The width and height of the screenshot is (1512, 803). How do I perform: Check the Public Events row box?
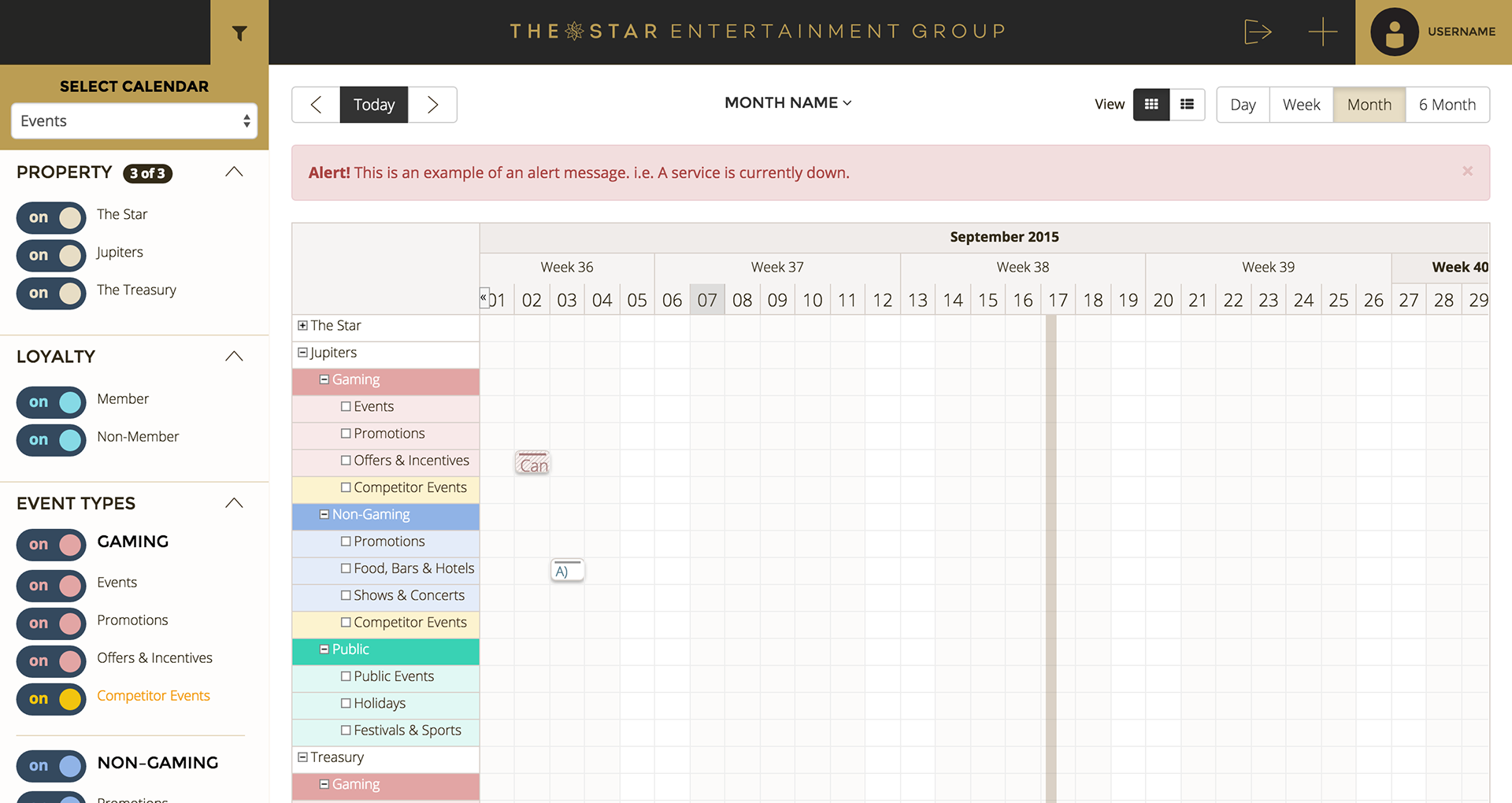346,676
